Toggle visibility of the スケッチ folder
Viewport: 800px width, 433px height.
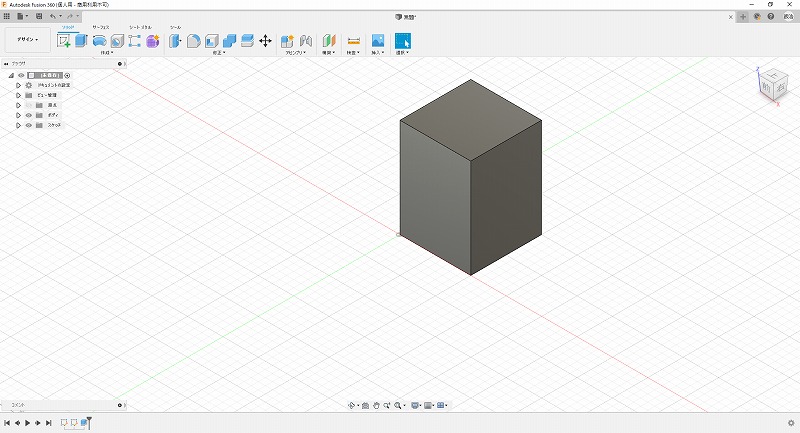(28, 125)
